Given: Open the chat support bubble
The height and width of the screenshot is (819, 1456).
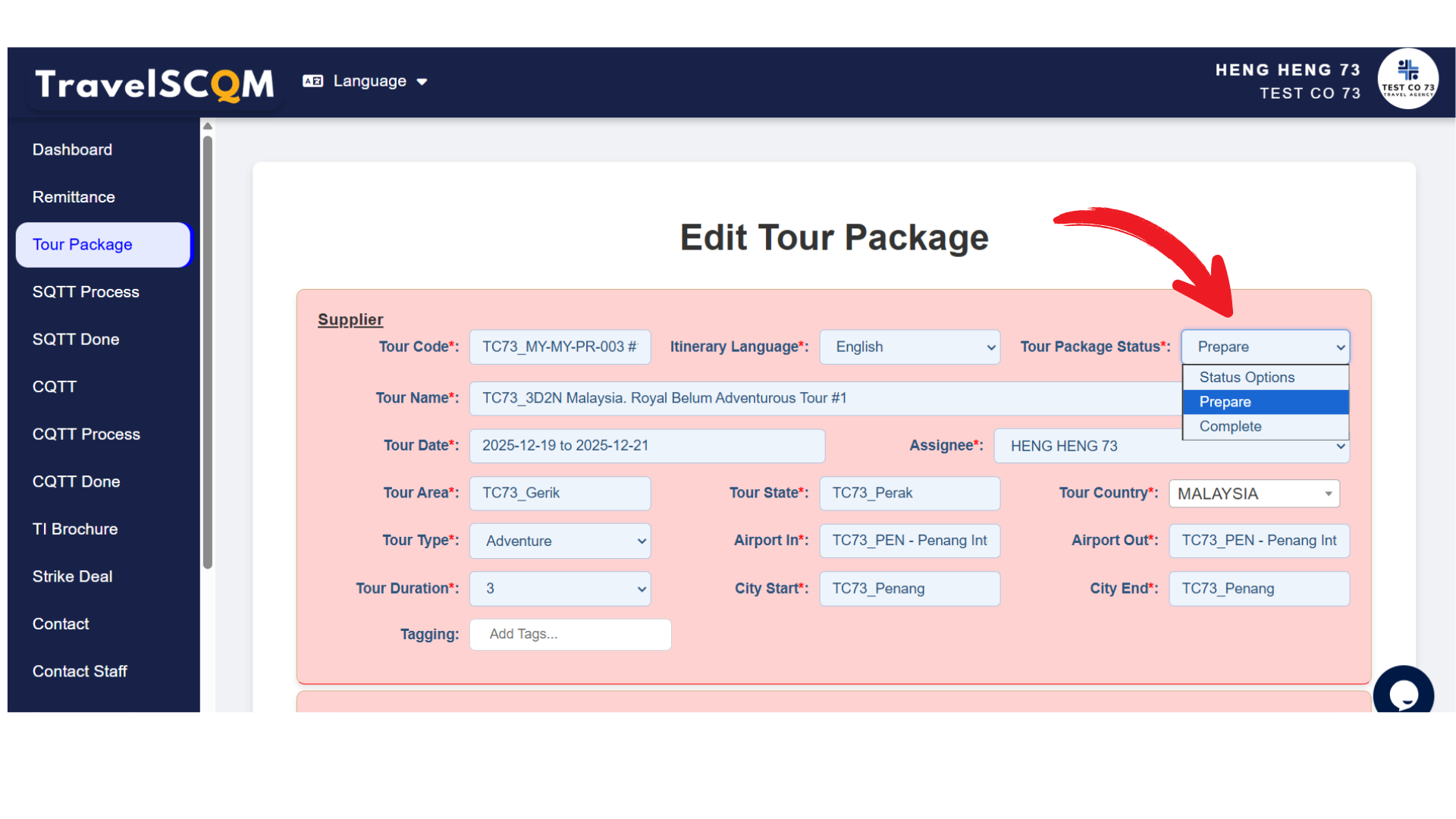Looking at the screenshot, I should pyautogui.click(x=1402, y=693).
